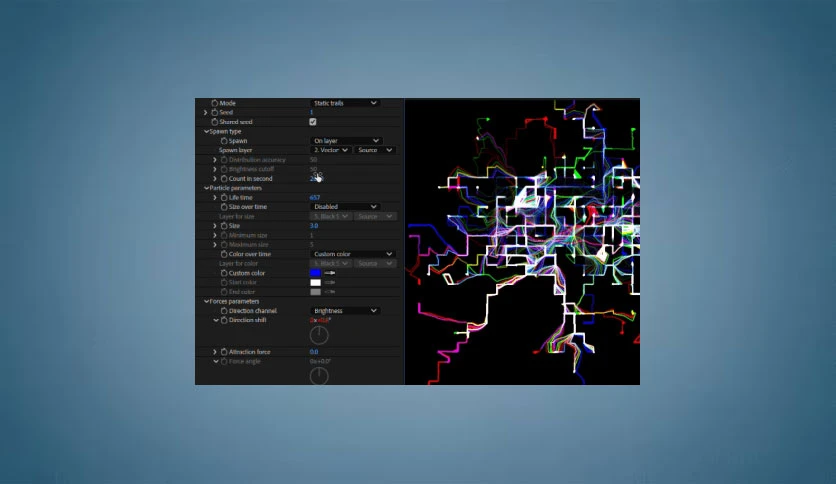This screenshot has height=484, width=836.
Task: Toggle the Brightness cutoff stopwatch
Action: pos(224,169)
